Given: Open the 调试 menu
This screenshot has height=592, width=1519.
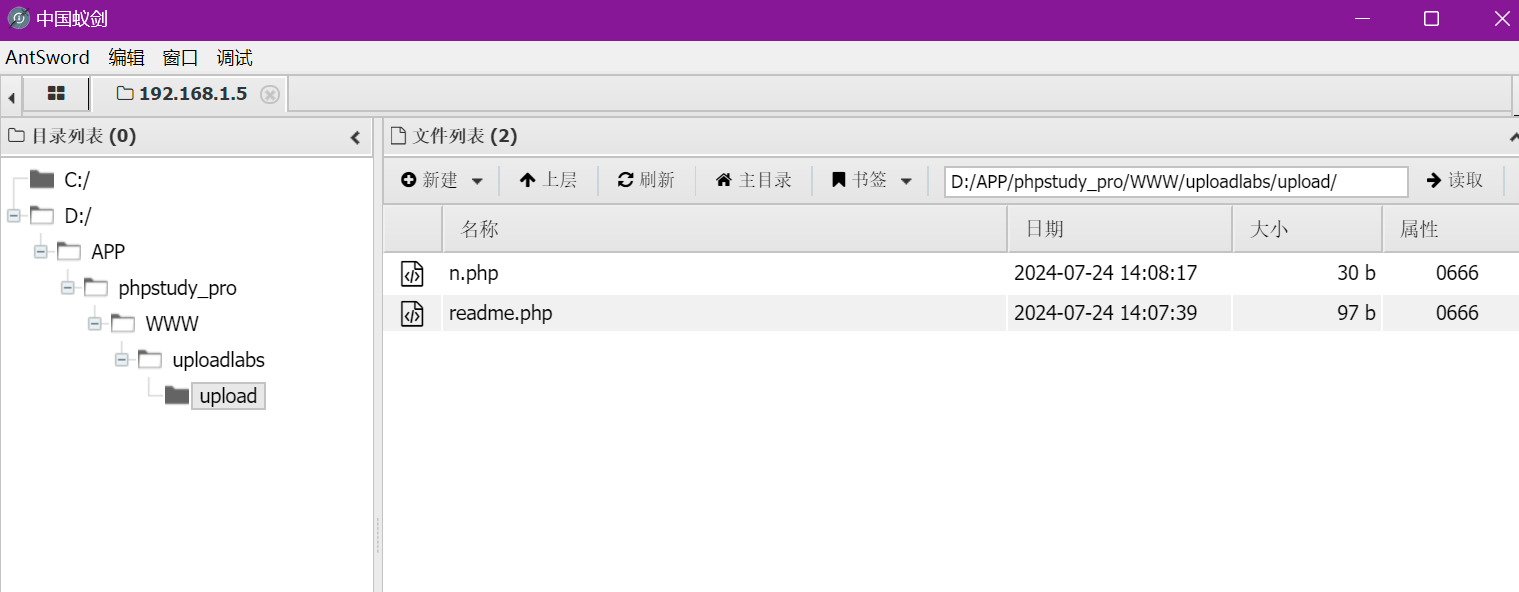Looking at the screenshot, I should pos(234,57).
